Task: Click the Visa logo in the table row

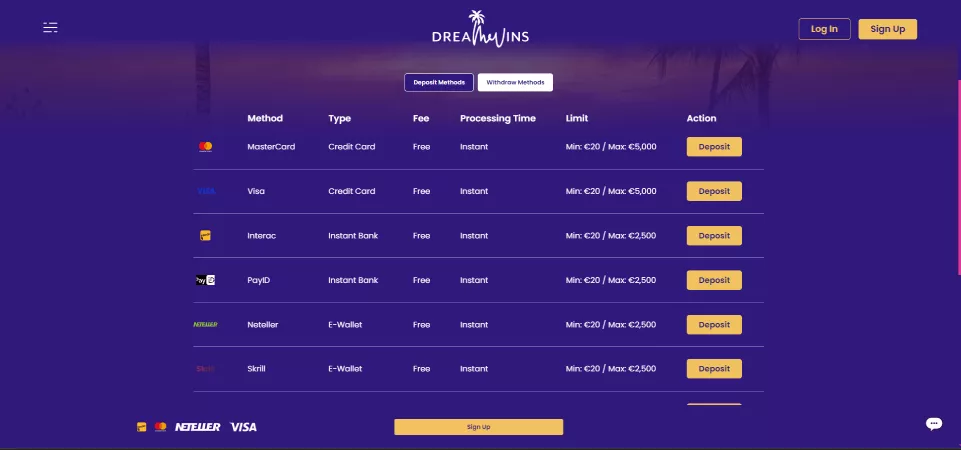Action: [x=205, y=191]
